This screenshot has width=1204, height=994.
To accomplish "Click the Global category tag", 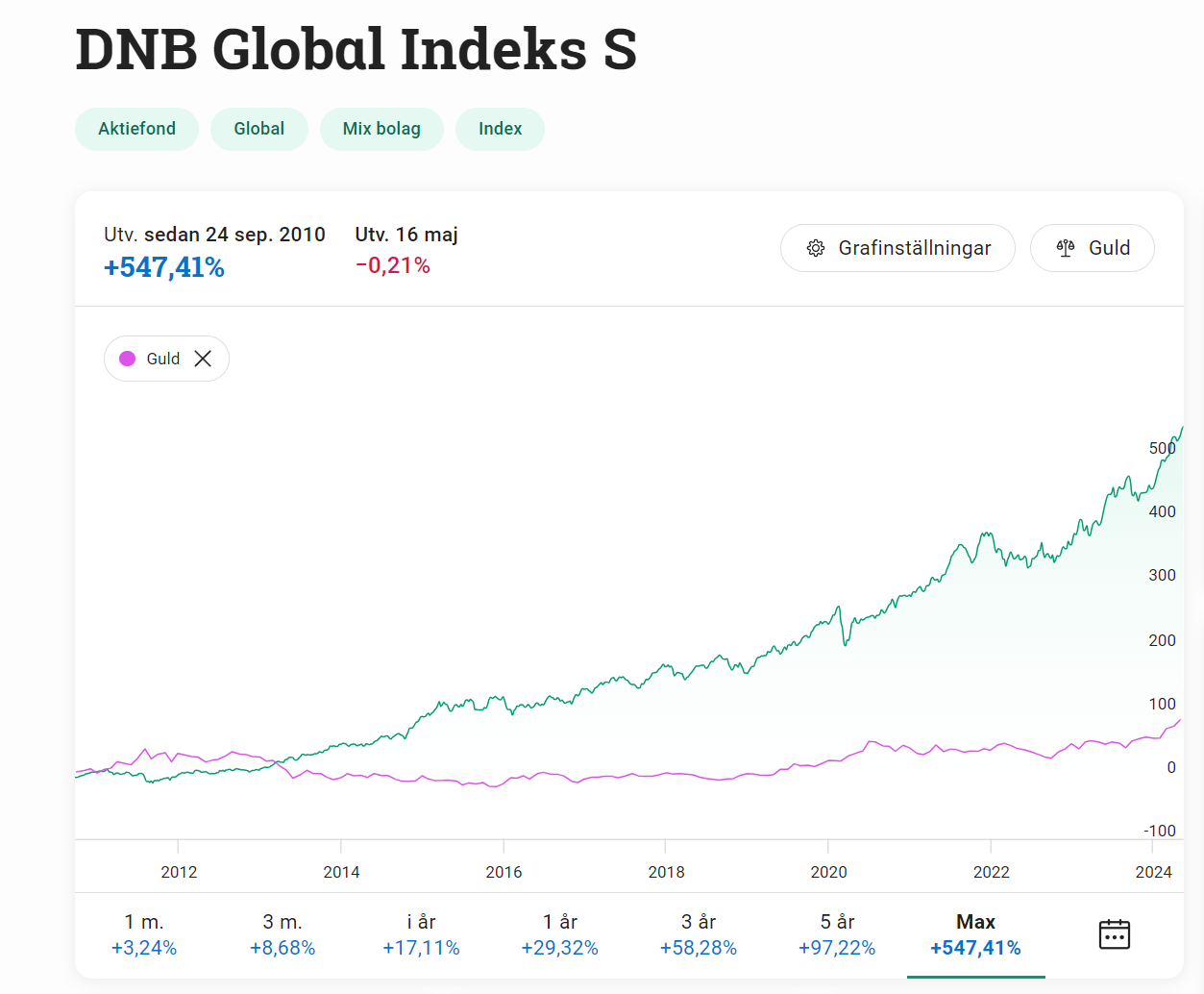I will (258, 129).
